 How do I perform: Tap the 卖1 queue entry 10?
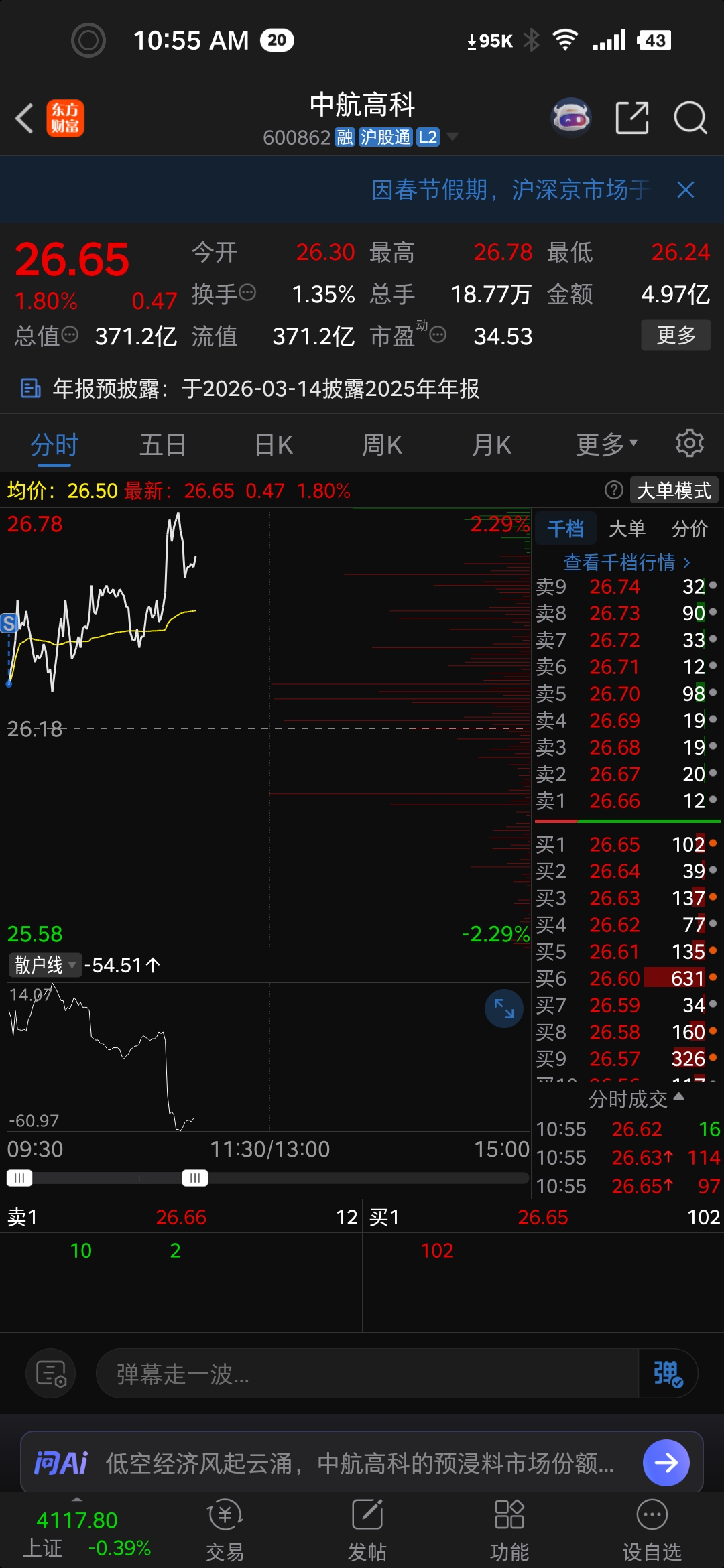click(81, 1250)
